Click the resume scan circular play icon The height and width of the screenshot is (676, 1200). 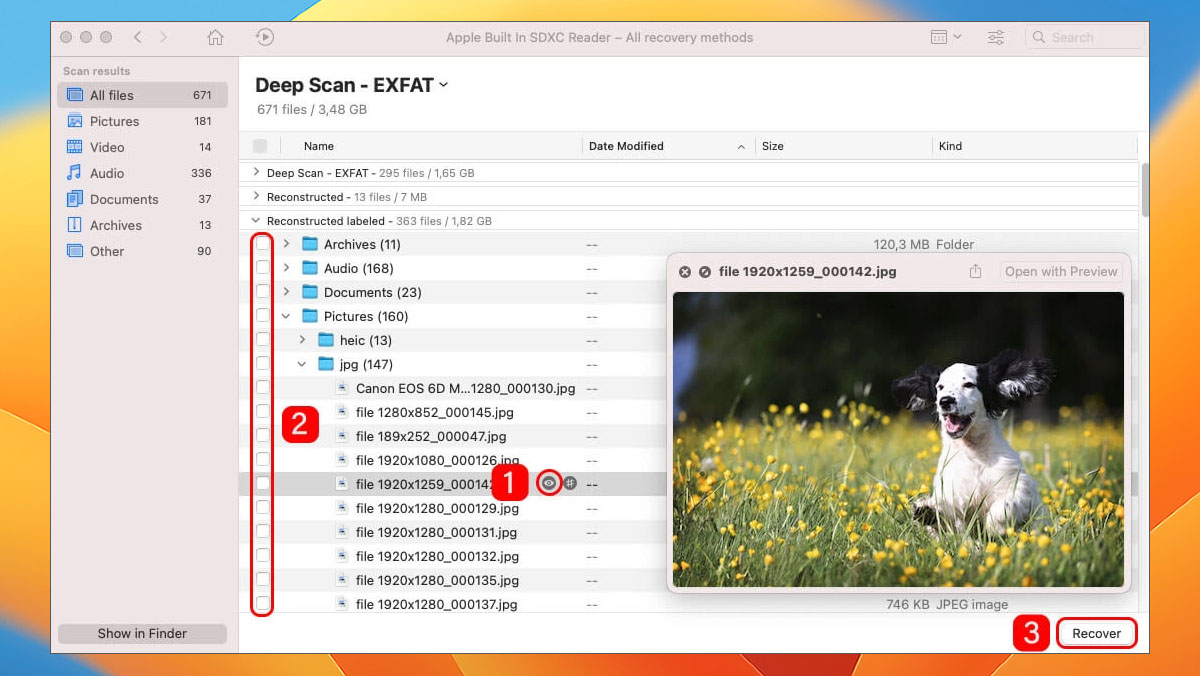[x=265, y=37]
